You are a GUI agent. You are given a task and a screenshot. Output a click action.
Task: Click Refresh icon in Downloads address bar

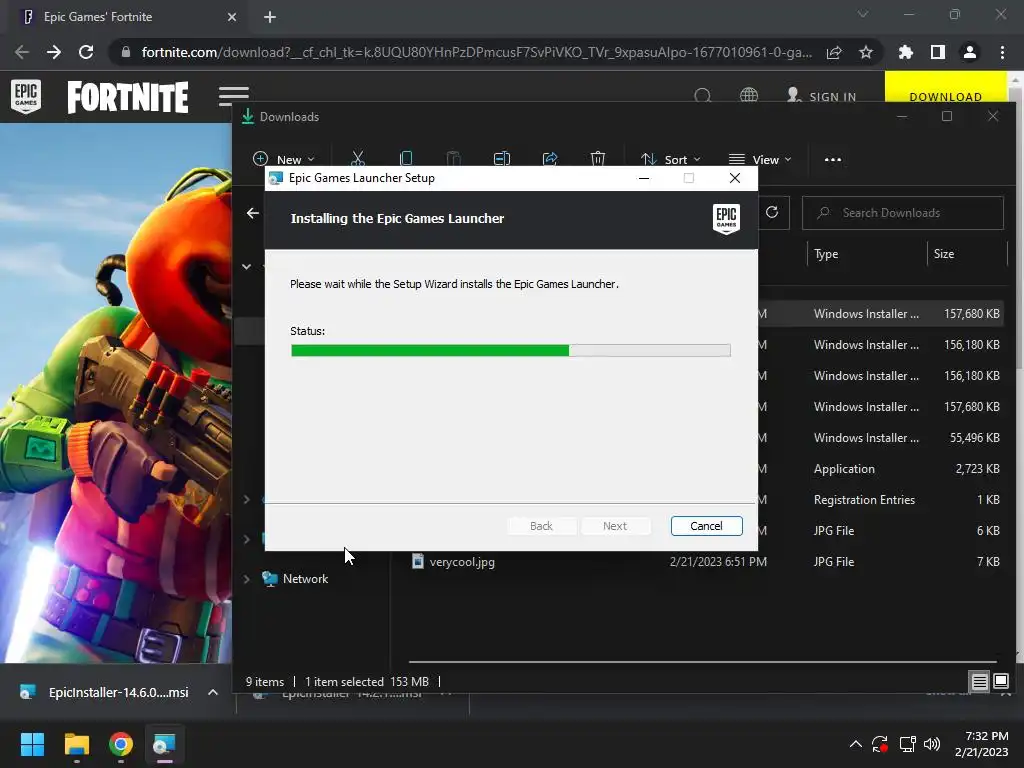click(x=772, y=212)
